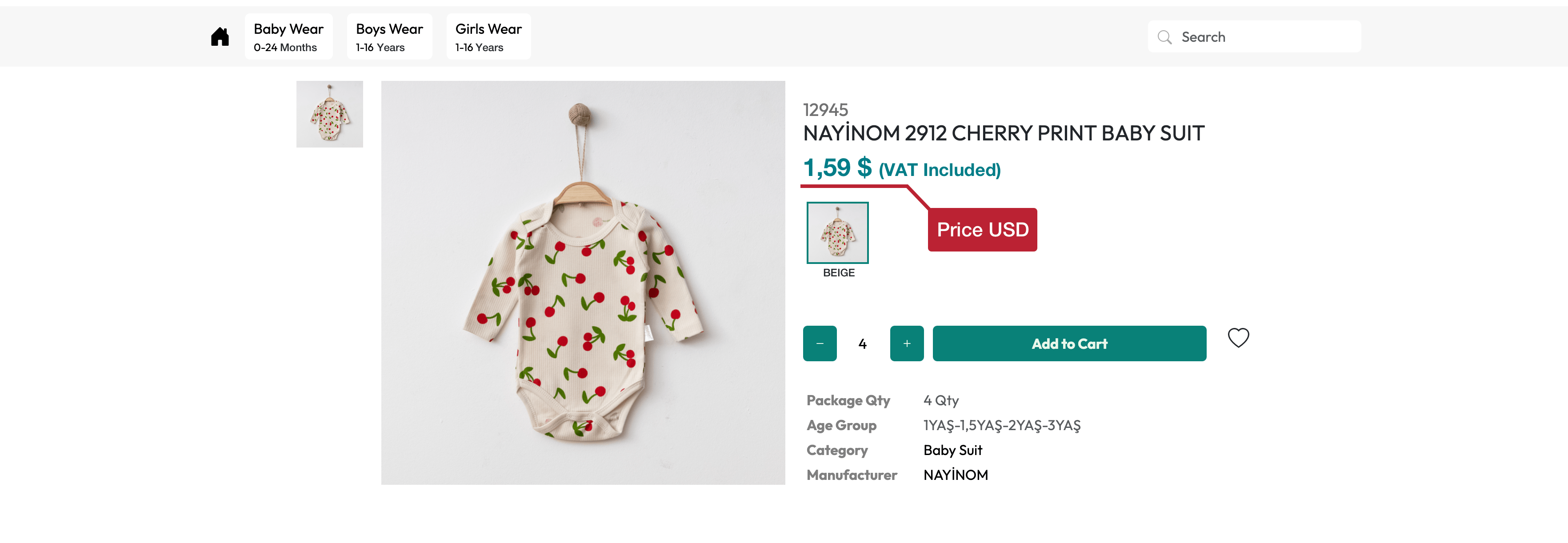Click the quantity value field showing 4
Image resolution: width=1568 pixels, height=543 pixels.
click(x=863, y=344)
